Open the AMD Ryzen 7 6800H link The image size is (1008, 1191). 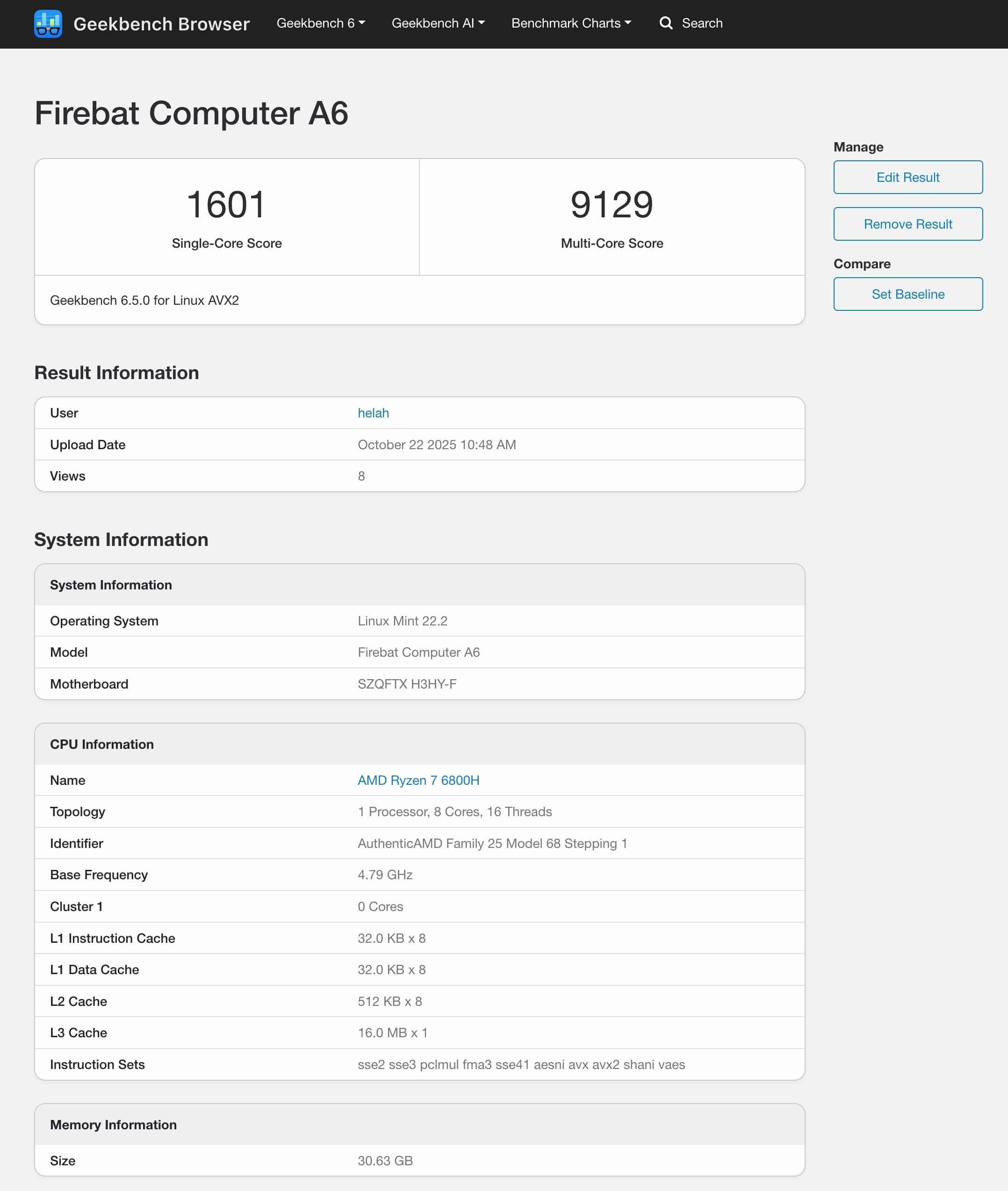(418, 780)
